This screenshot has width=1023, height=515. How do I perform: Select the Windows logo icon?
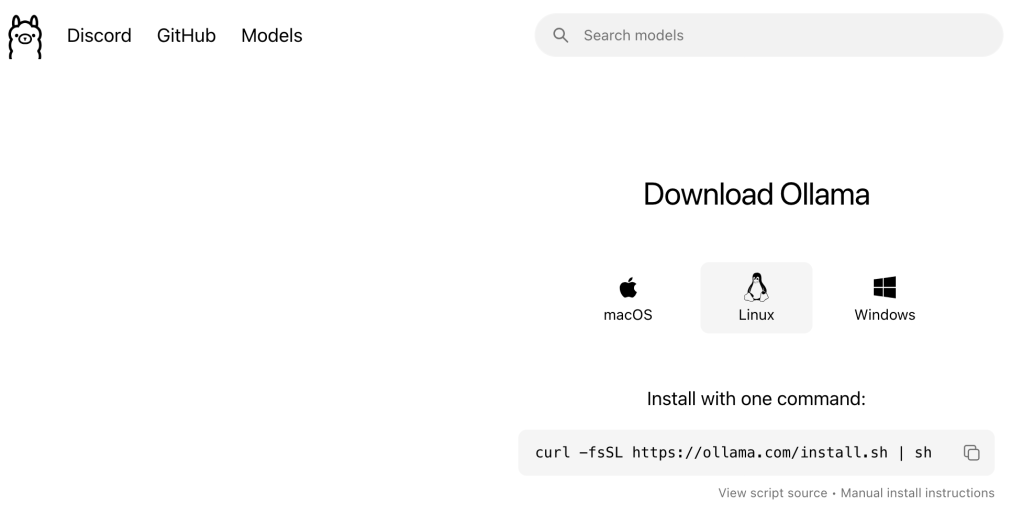click(x=884, y=288)
